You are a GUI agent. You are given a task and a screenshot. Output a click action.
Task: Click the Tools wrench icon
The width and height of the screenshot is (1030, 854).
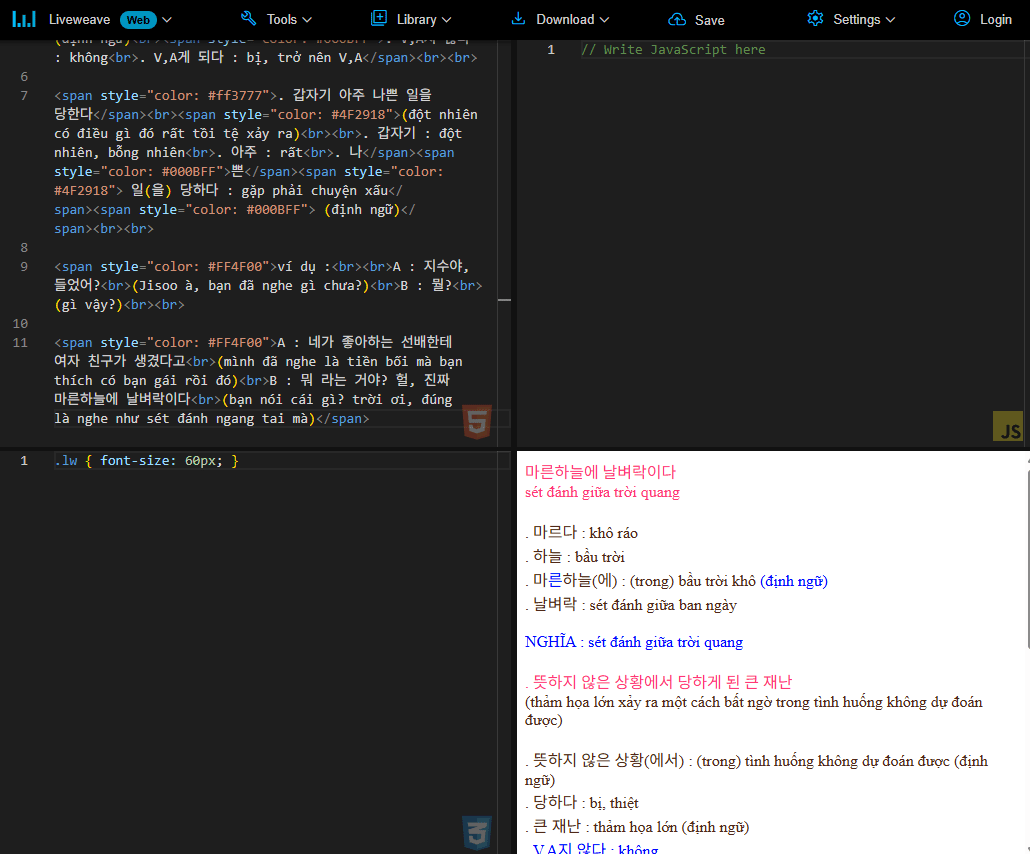coord(249,19)
